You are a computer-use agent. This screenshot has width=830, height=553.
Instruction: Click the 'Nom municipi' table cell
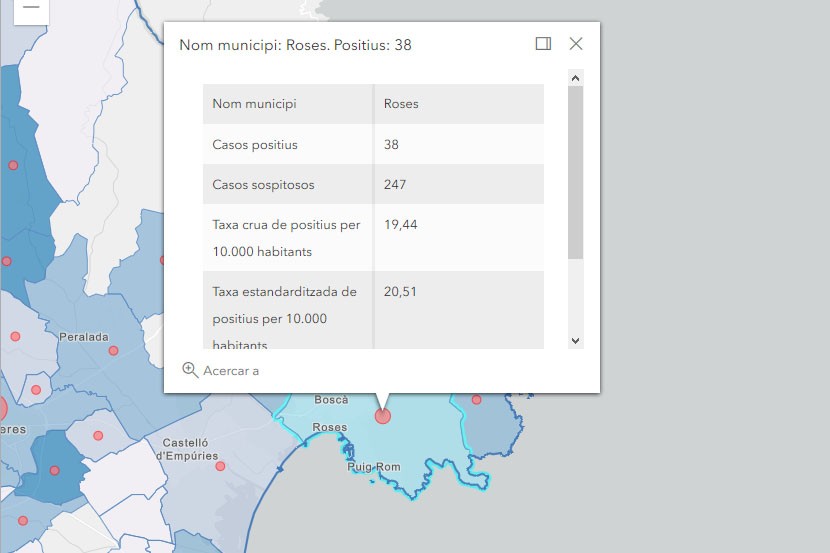(288, 104)
